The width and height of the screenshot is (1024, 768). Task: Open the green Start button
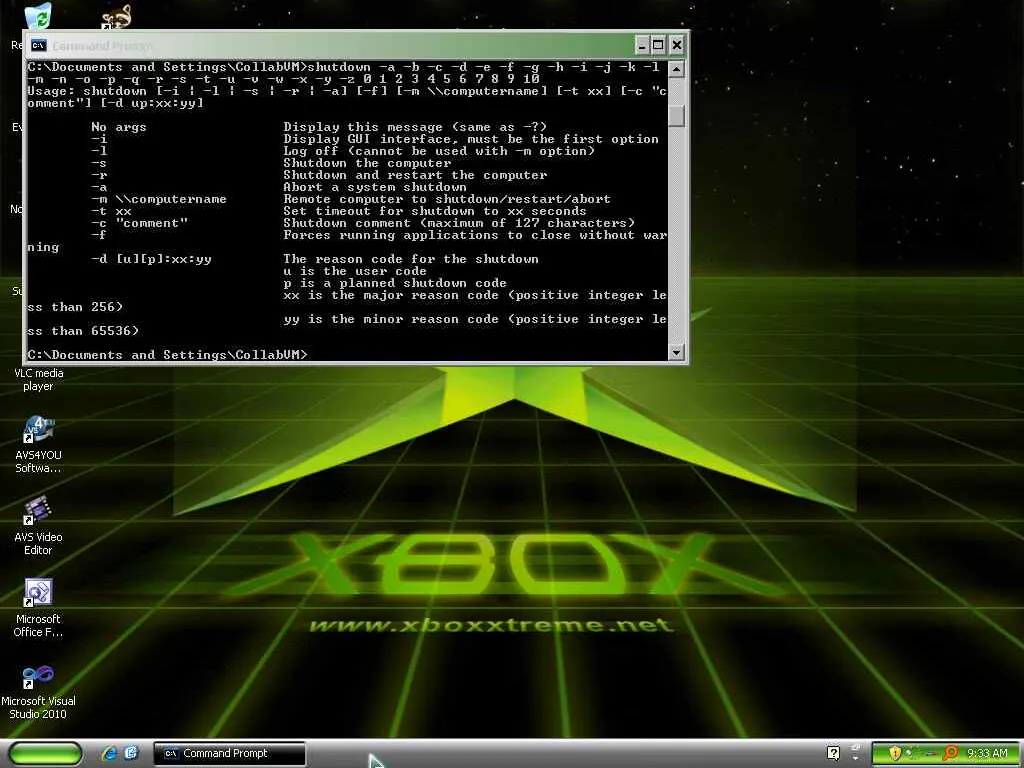click(x=46, y=753)
